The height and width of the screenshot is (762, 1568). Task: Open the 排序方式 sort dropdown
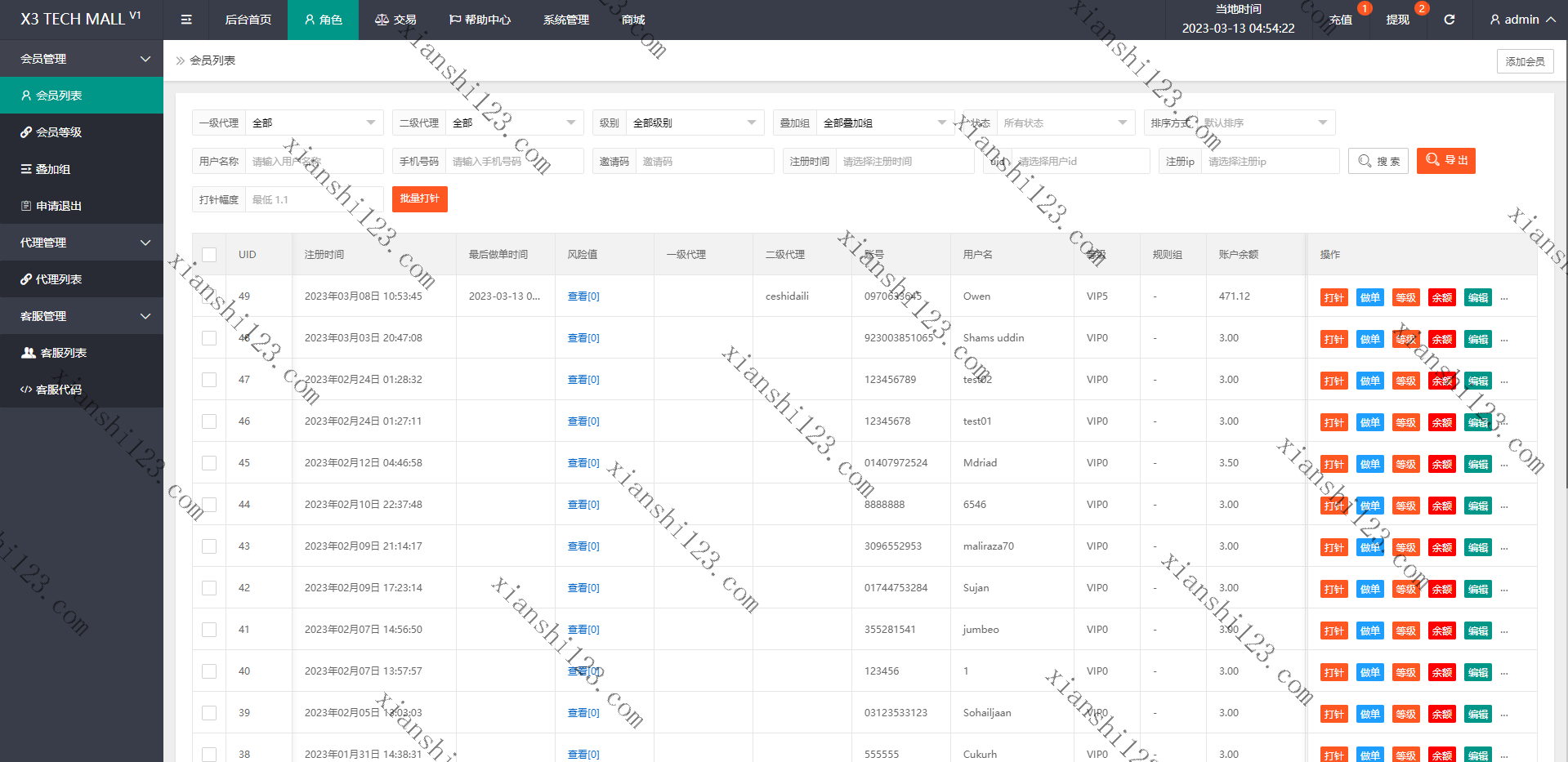[x=1266, y=123]
